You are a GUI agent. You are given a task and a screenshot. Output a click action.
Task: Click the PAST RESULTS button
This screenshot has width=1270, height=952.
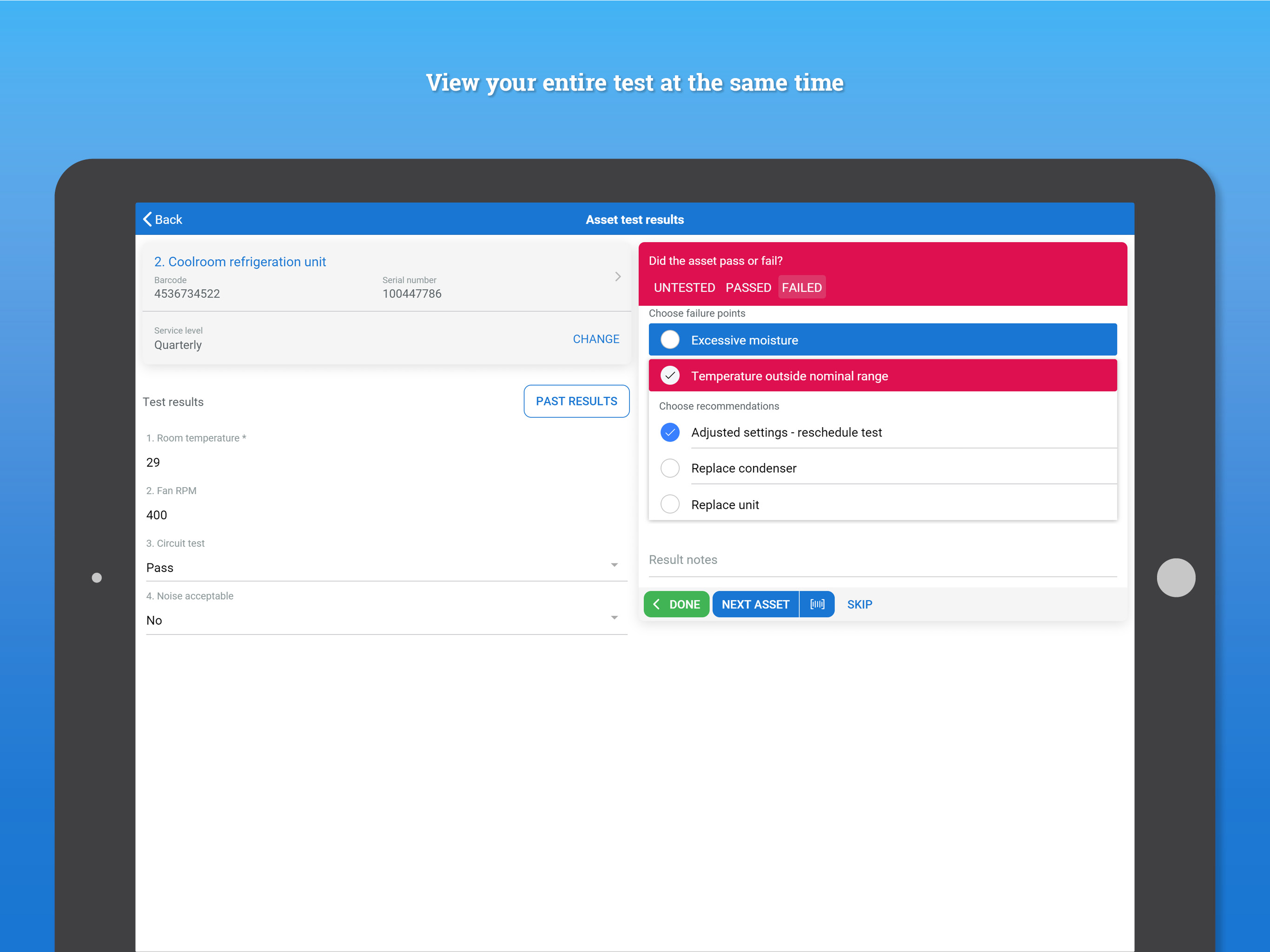[576, 401]
